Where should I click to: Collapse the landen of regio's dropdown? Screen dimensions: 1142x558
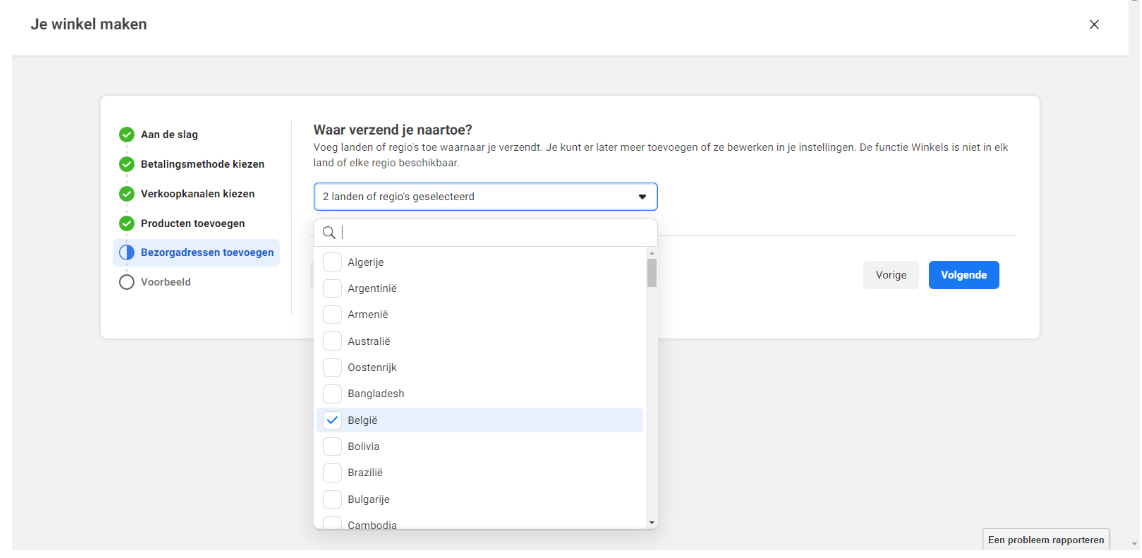[642, 197]
